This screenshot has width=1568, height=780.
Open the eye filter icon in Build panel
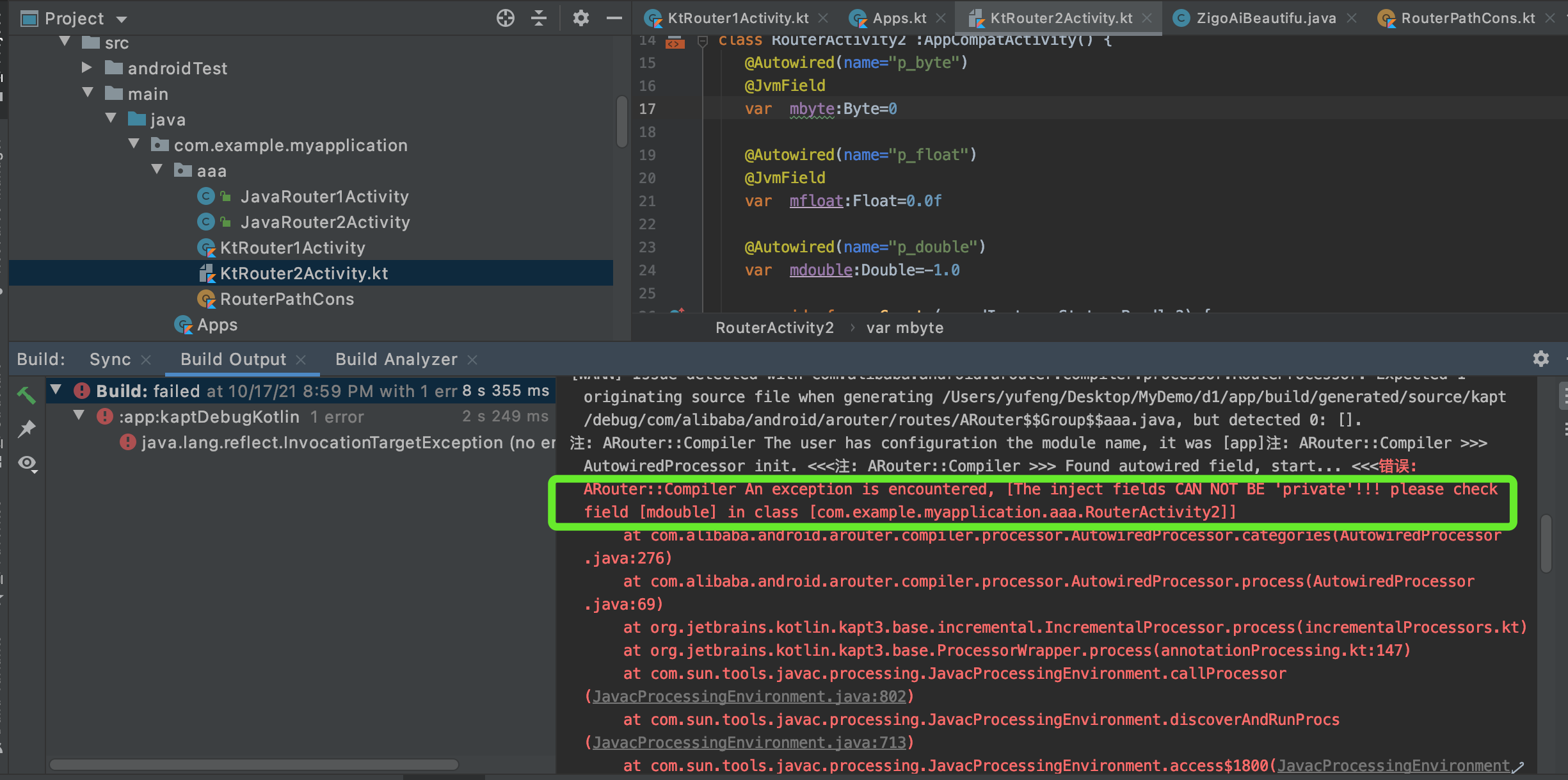click(26, 463)
